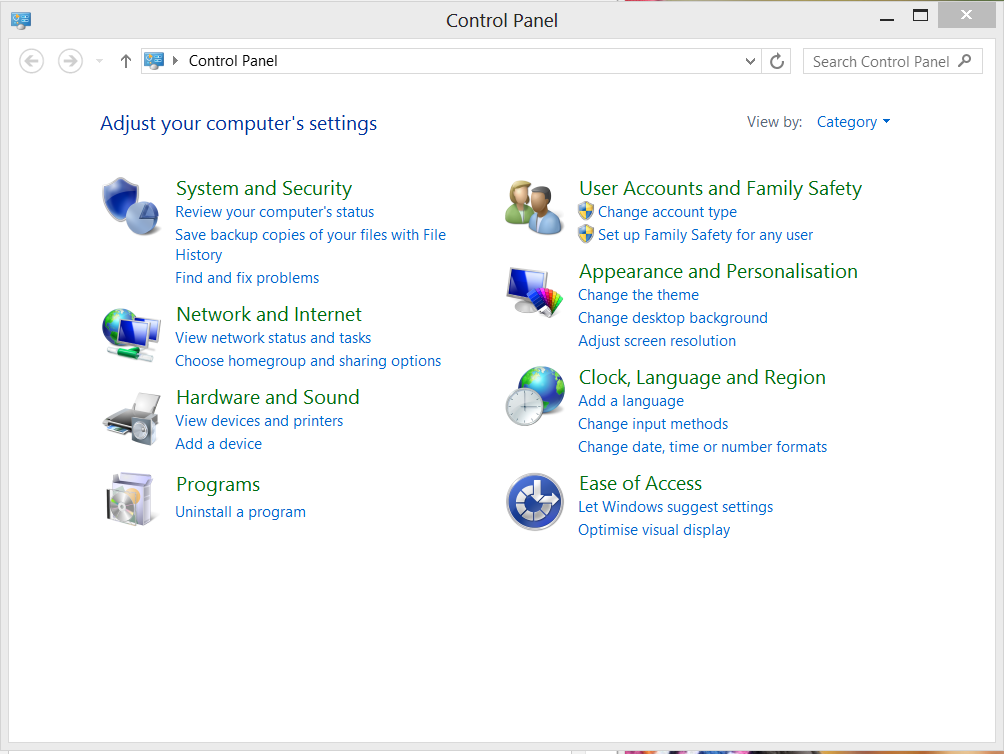Screen dimensions: 1004x754
Task: Click Change desktop background
Action: [x=673, y=318]
